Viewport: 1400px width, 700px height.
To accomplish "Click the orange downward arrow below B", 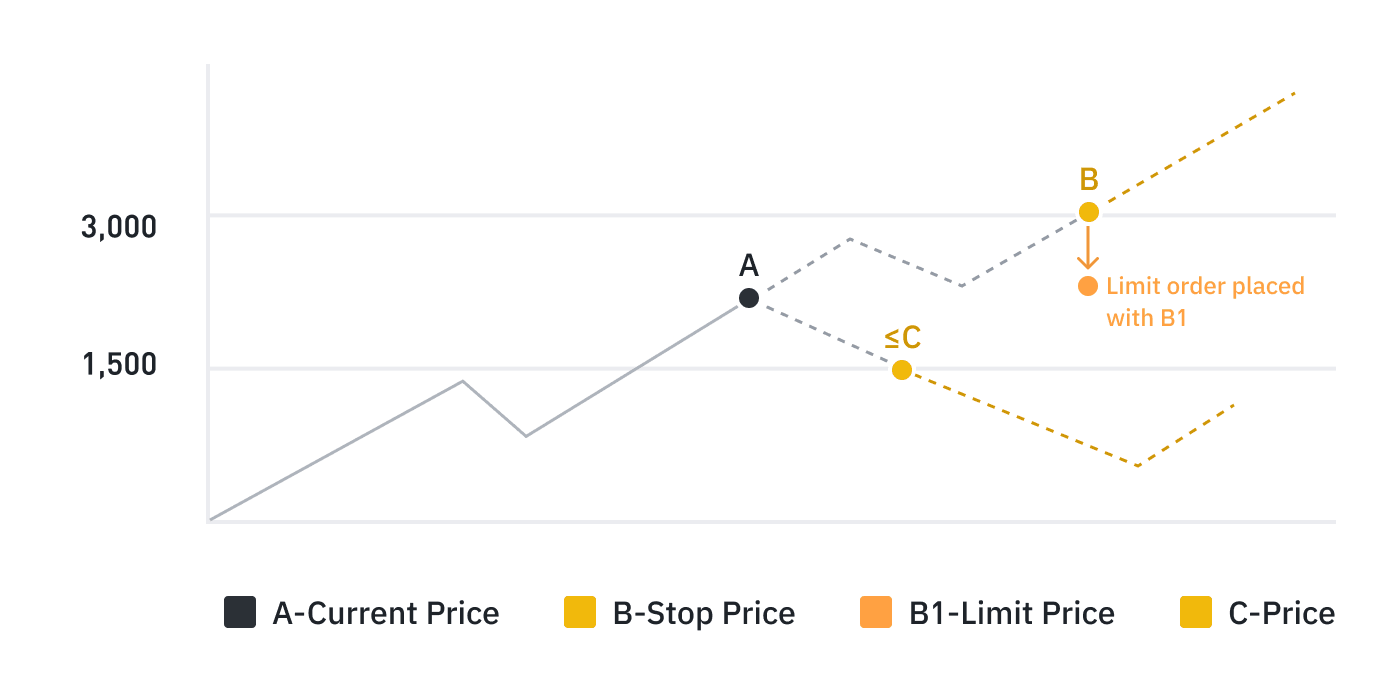I will coord(1088,248).
